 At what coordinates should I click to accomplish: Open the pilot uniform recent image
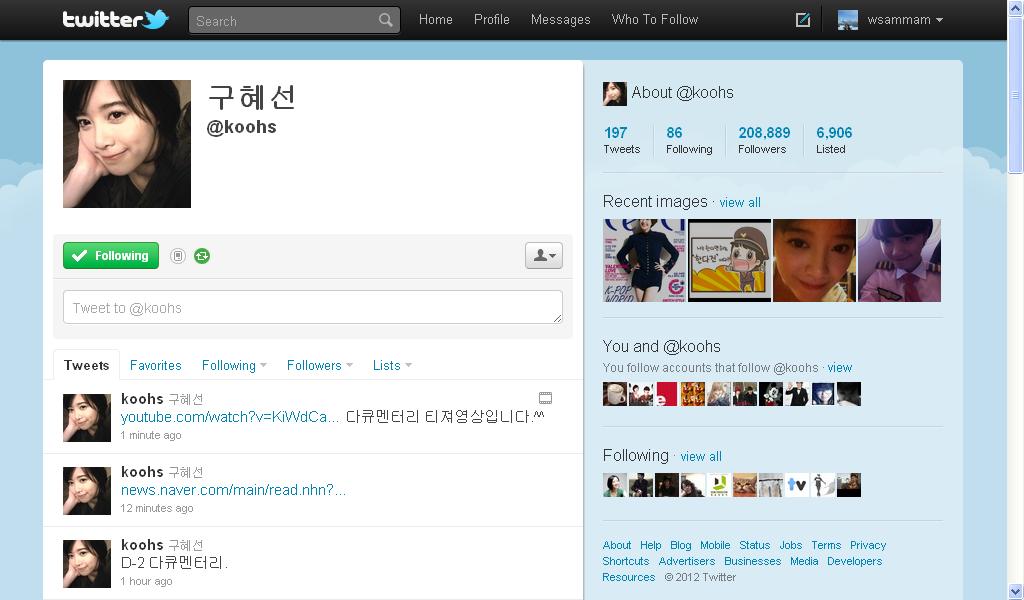point(899,261)
